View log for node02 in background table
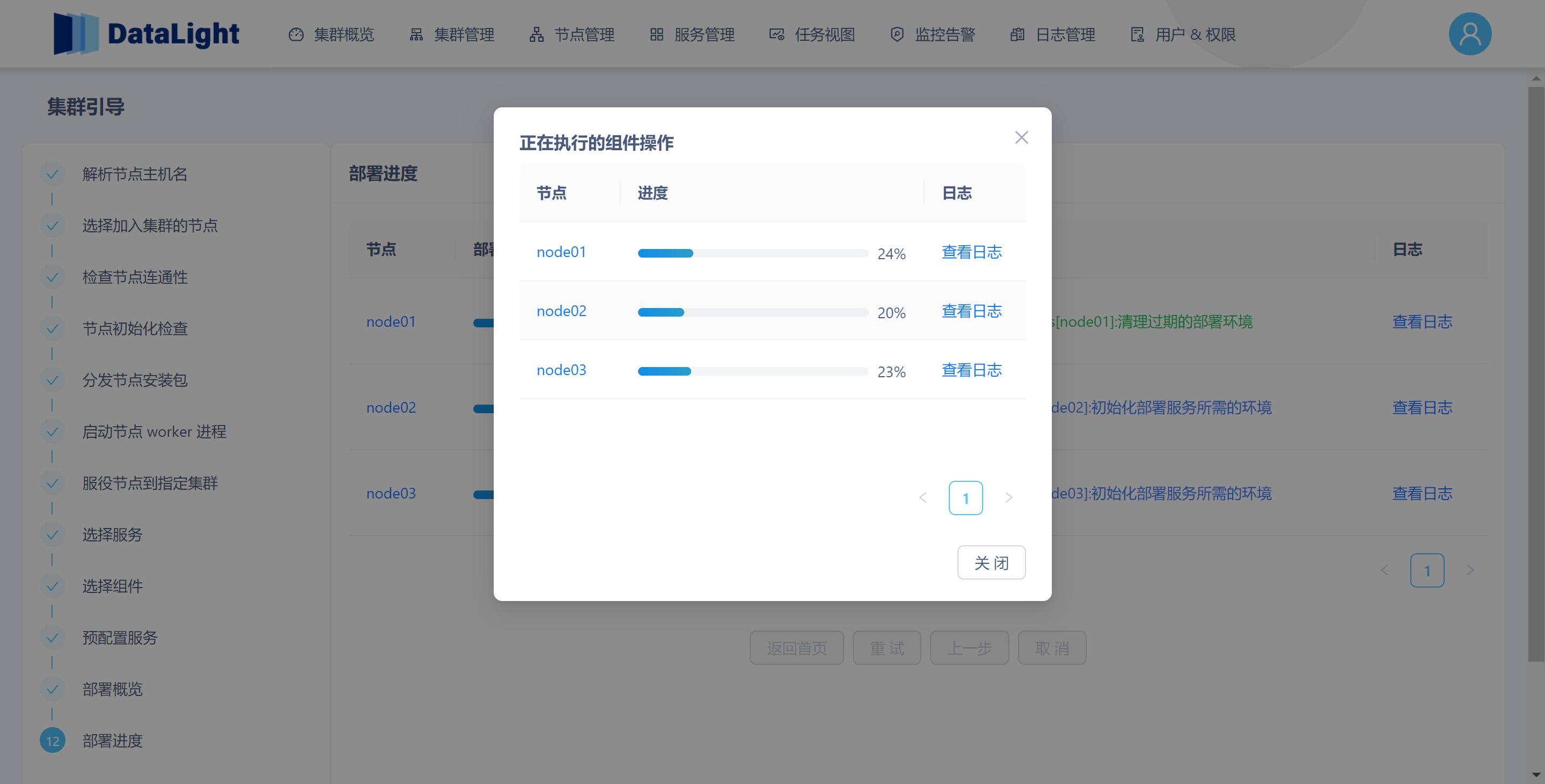The width and height of the screenshot is (1545, 784). [1422, 407]
